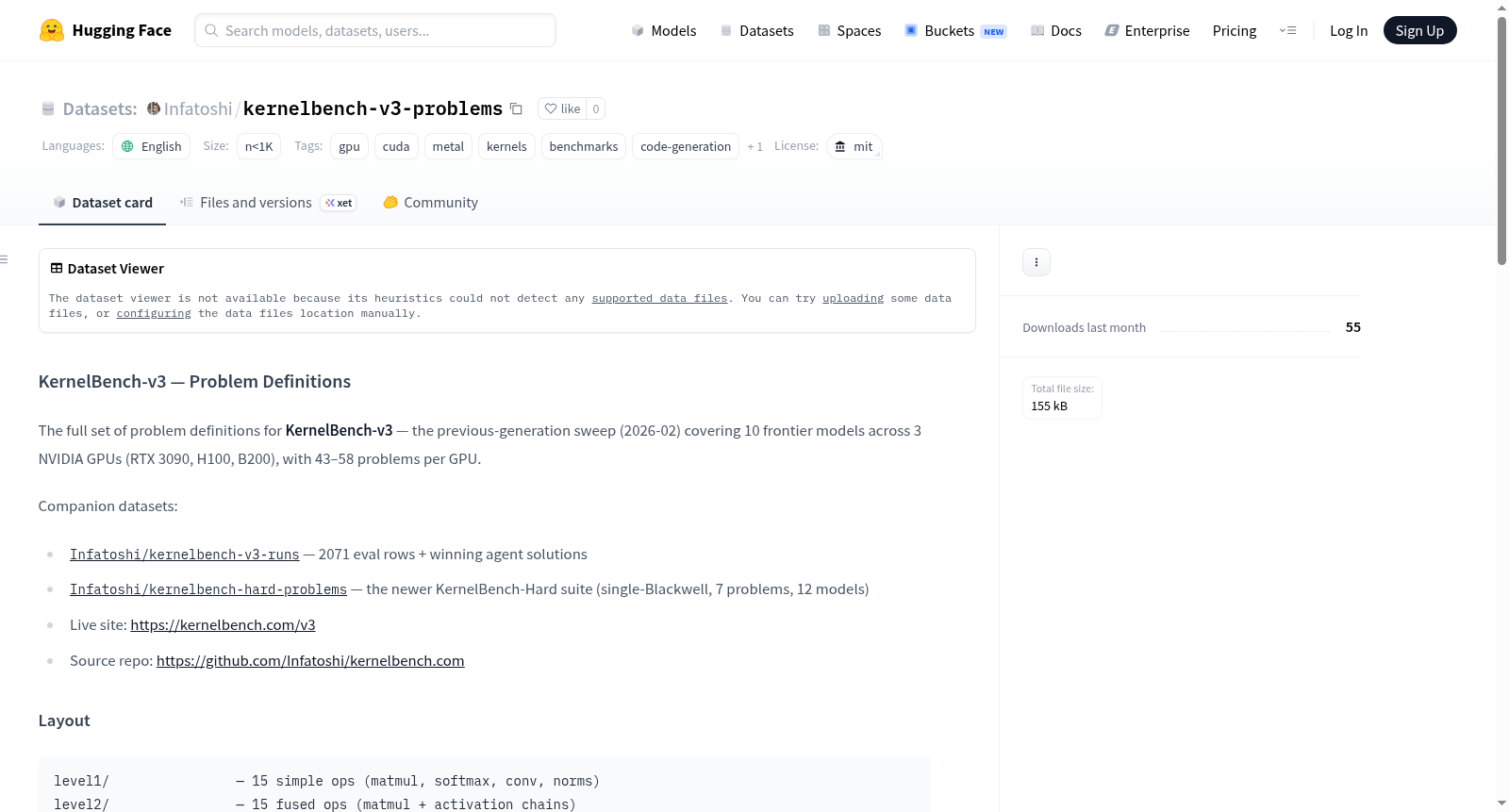
Task: Visit the kernelbench.com/v3 live site link
Action: [223, 625]
